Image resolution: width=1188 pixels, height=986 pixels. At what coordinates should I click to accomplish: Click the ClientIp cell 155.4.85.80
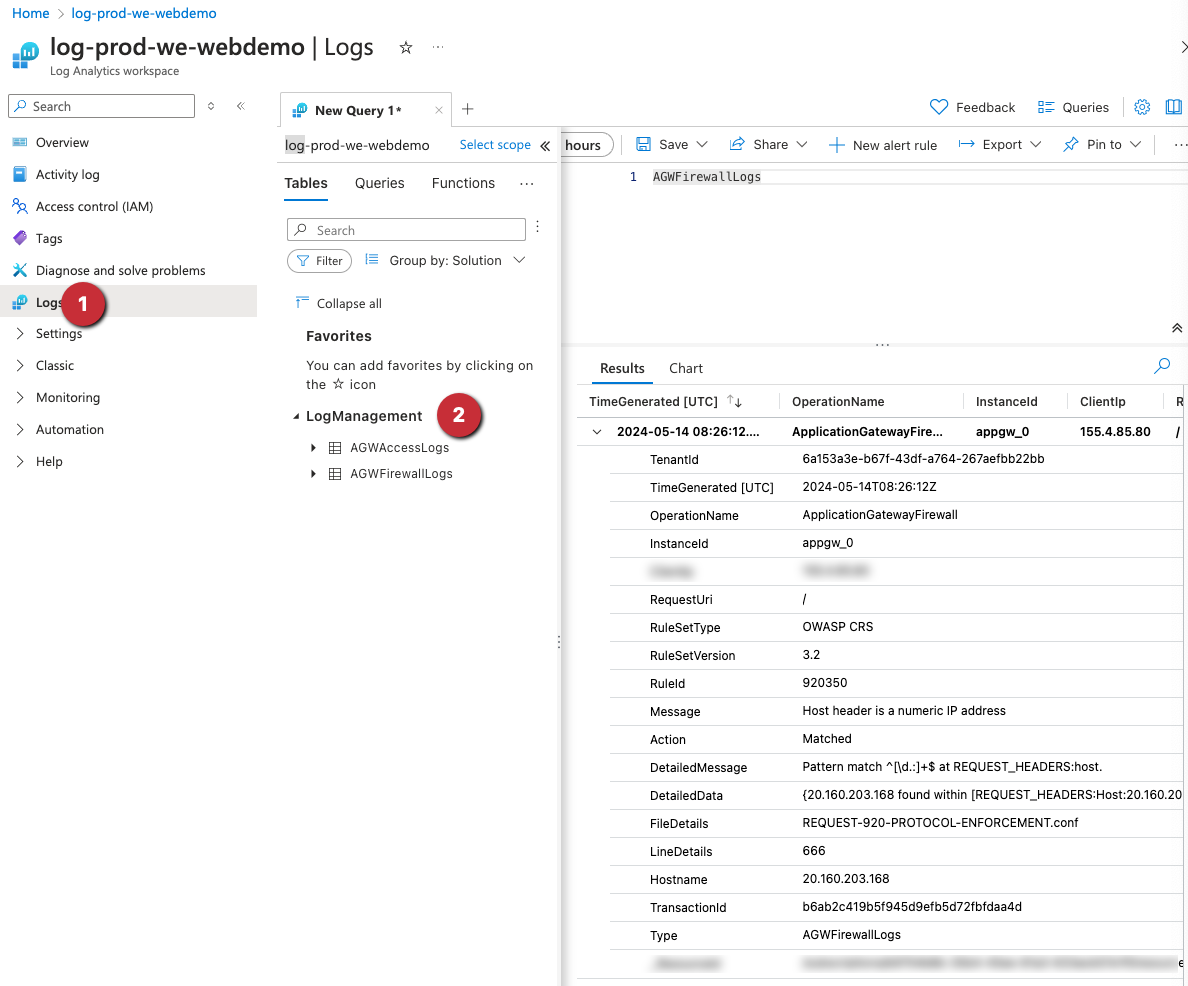1115,432
